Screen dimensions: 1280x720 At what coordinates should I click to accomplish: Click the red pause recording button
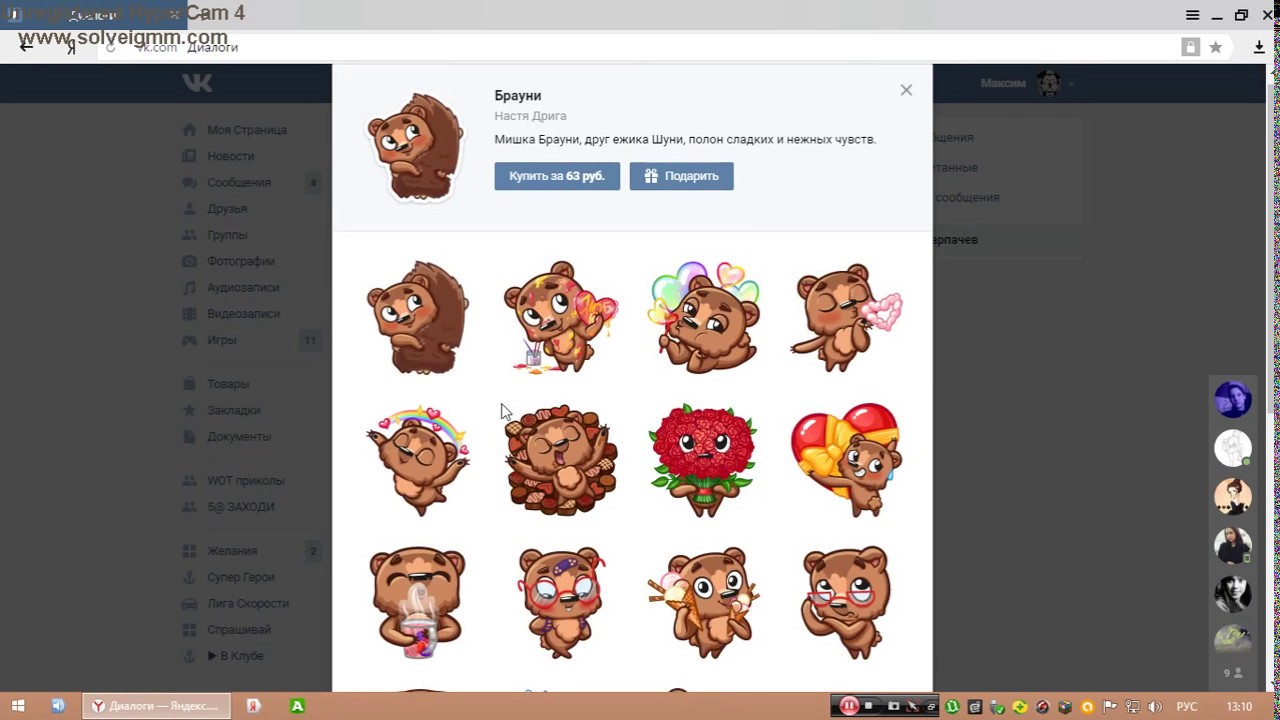point(848,706)
